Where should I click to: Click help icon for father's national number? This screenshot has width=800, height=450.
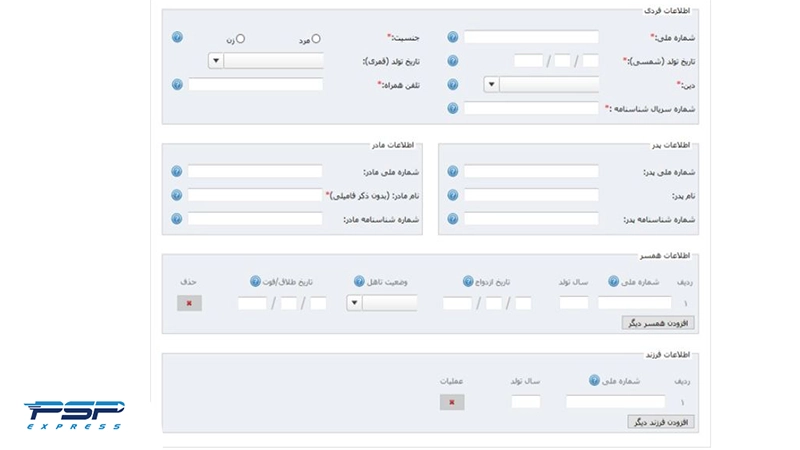453,171
